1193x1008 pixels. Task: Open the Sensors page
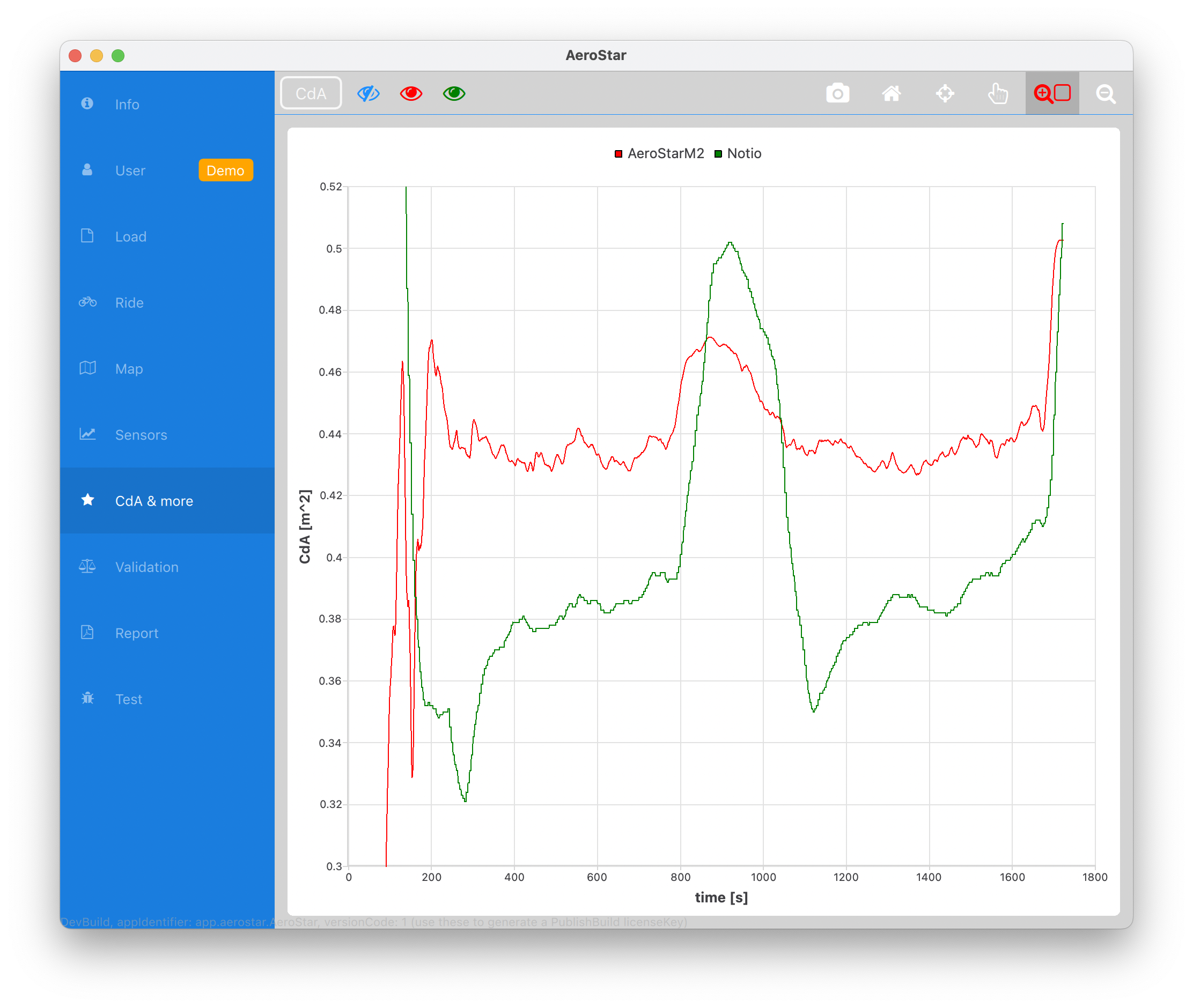[x=141, y=435]
